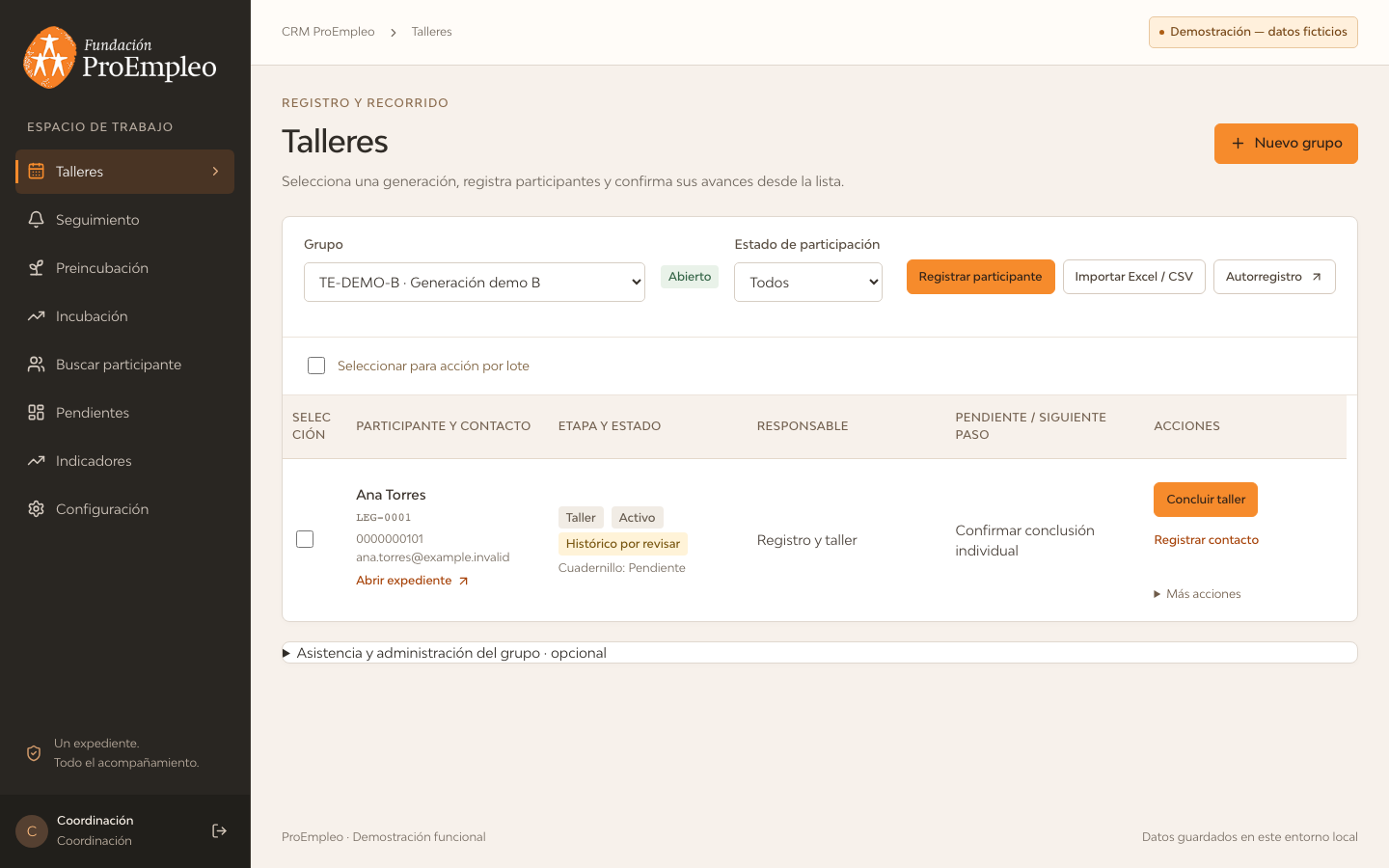Click the Concluir taller button

(x=1206, y=500)
